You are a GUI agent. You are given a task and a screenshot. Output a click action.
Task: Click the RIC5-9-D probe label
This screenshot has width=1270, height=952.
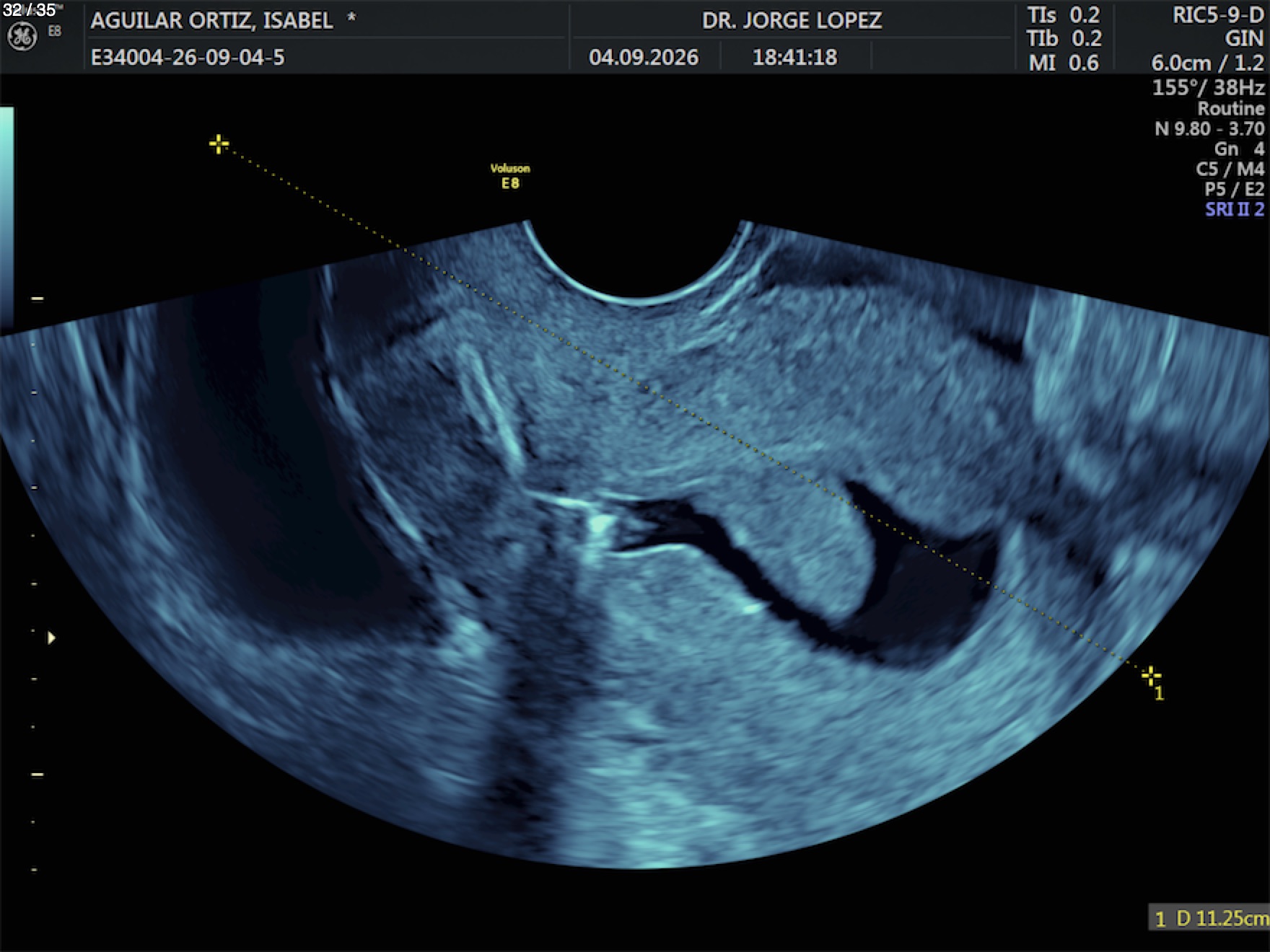1218,15
